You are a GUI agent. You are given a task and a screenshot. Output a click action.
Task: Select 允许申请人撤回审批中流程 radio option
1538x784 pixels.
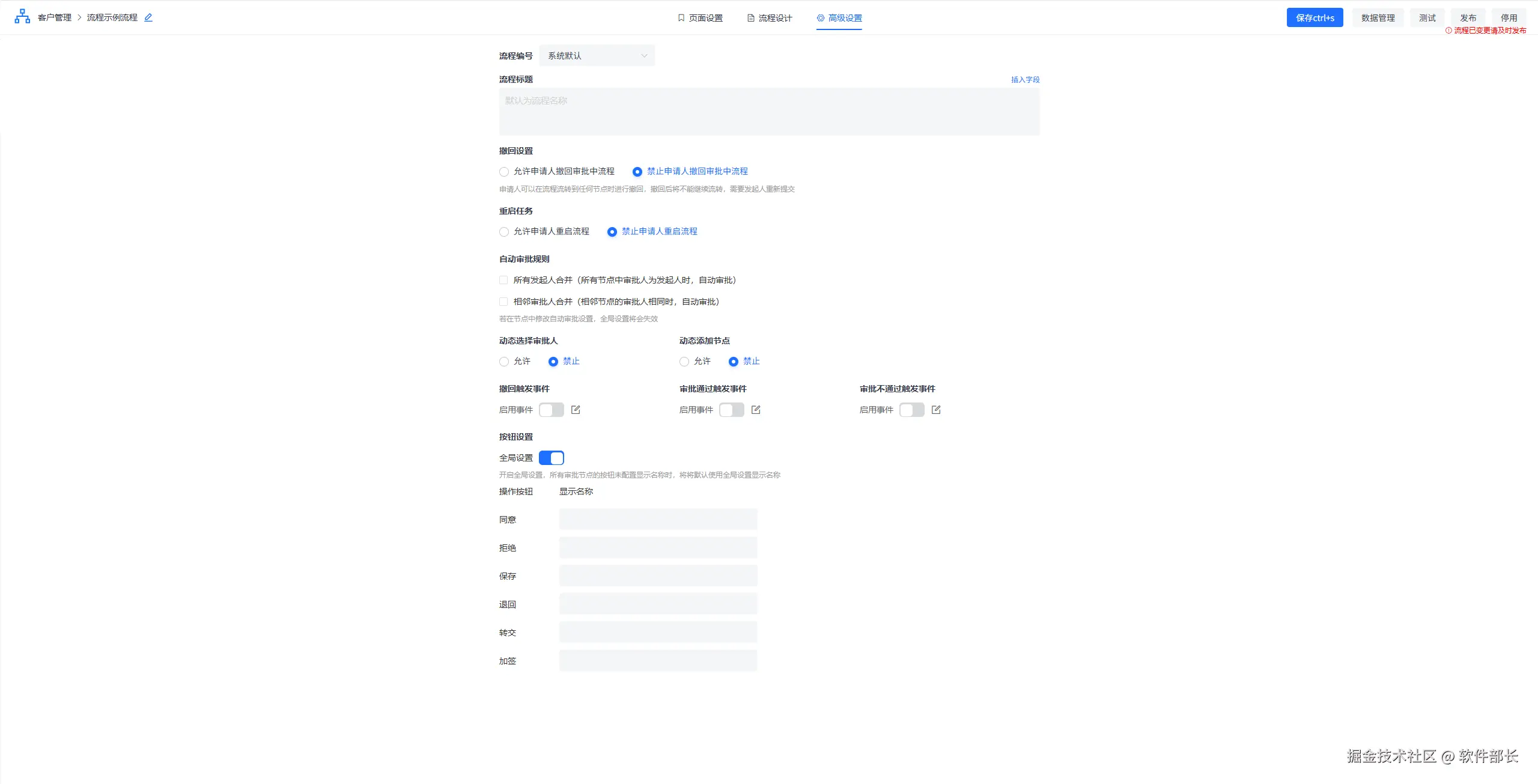504,172
